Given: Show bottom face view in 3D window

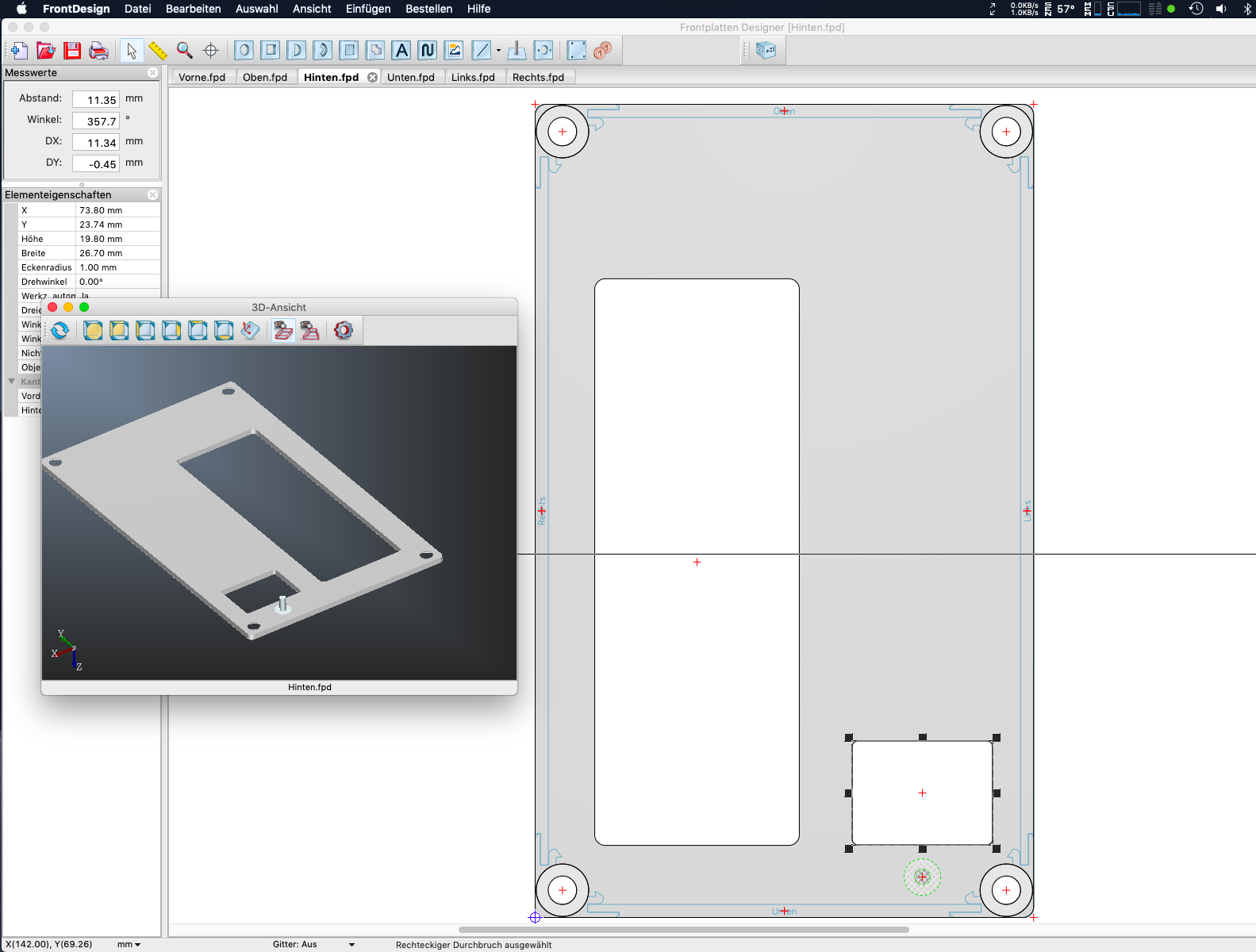Looking at the screenshot, I should click(x=224, y=330).
